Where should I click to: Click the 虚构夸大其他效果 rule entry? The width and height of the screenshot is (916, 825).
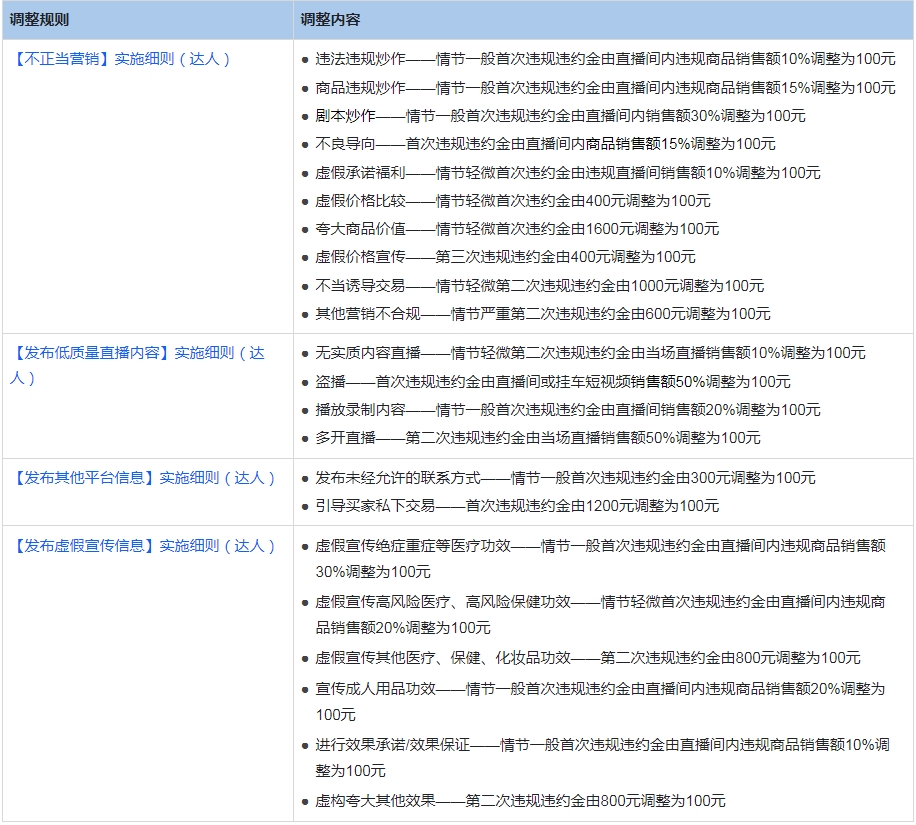[520, 801]
